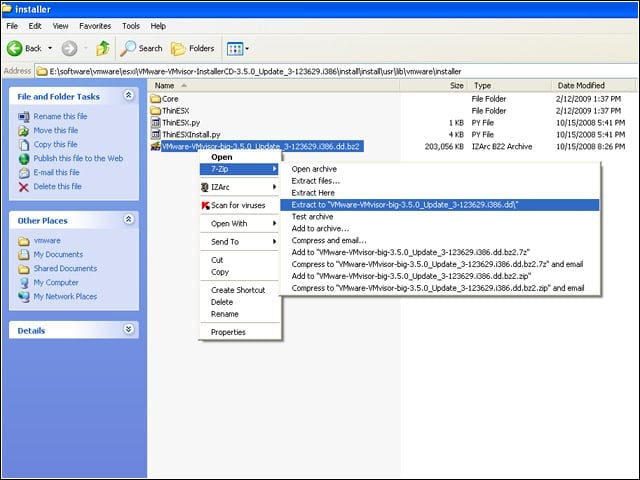Viewport: 640px width, 480px height.
Task: Open the View menu
Action: pos(60,26)
